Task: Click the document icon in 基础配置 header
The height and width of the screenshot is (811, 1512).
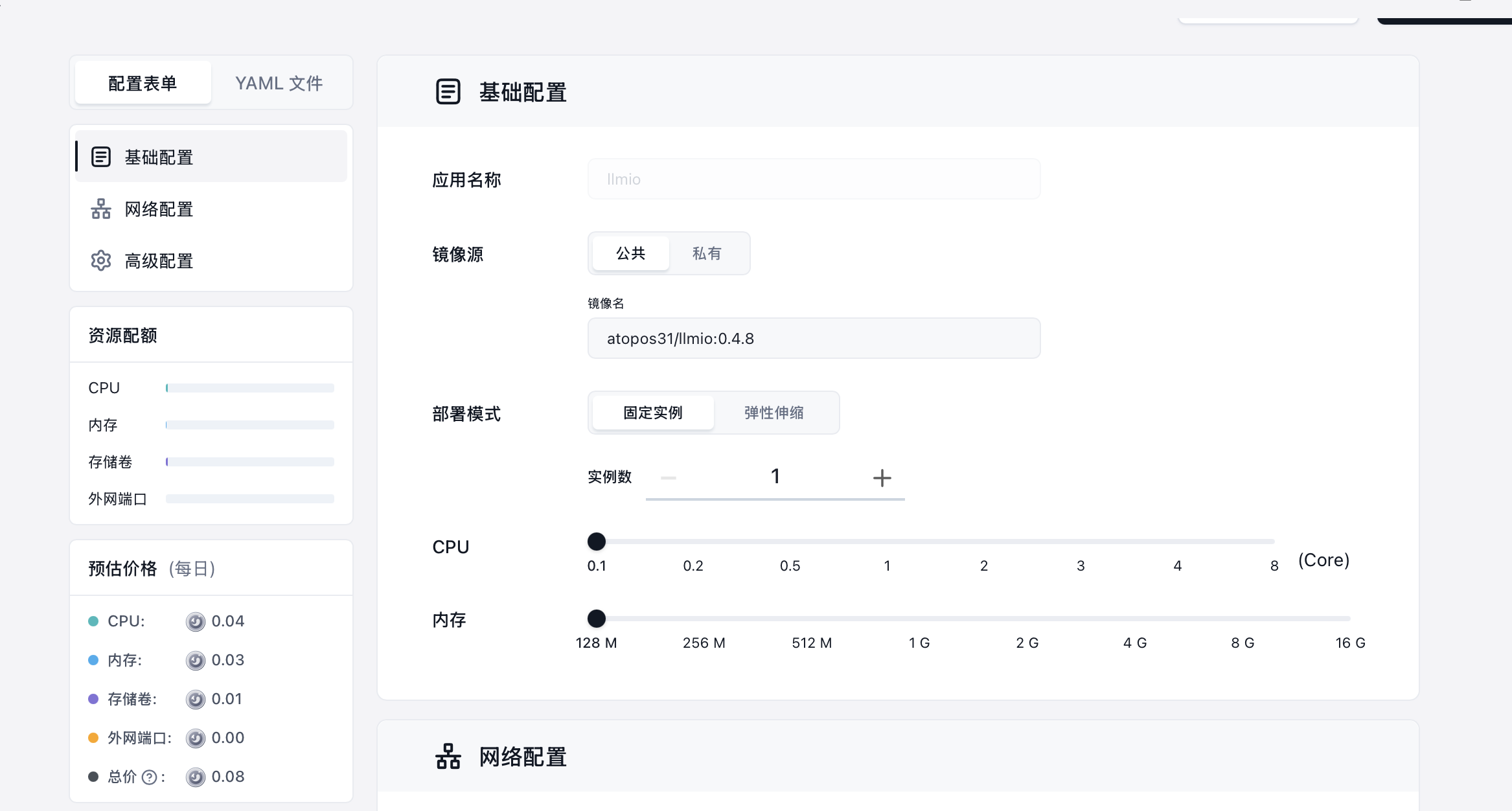Action: [x=448, y=92]
